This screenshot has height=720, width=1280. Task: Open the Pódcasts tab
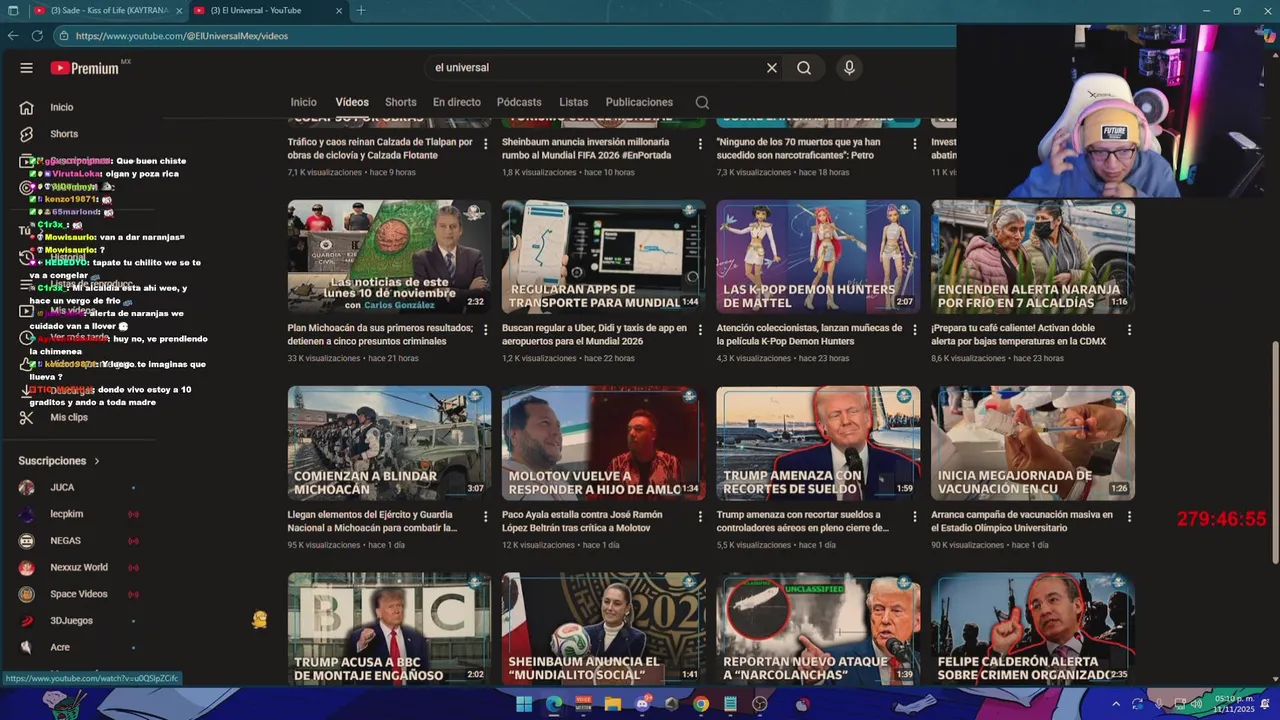(x=519, y=102)
